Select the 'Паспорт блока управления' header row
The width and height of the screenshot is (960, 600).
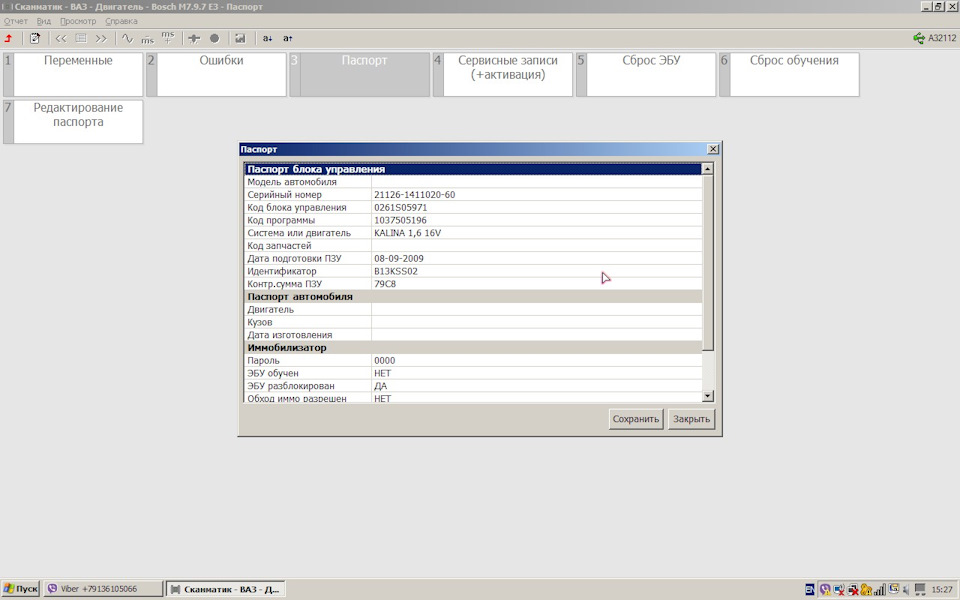[x=473, y=169]
